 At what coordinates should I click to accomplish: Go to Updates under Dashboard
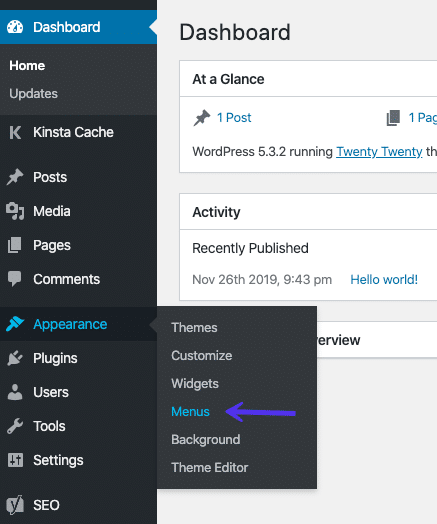[x=33, y=94]
